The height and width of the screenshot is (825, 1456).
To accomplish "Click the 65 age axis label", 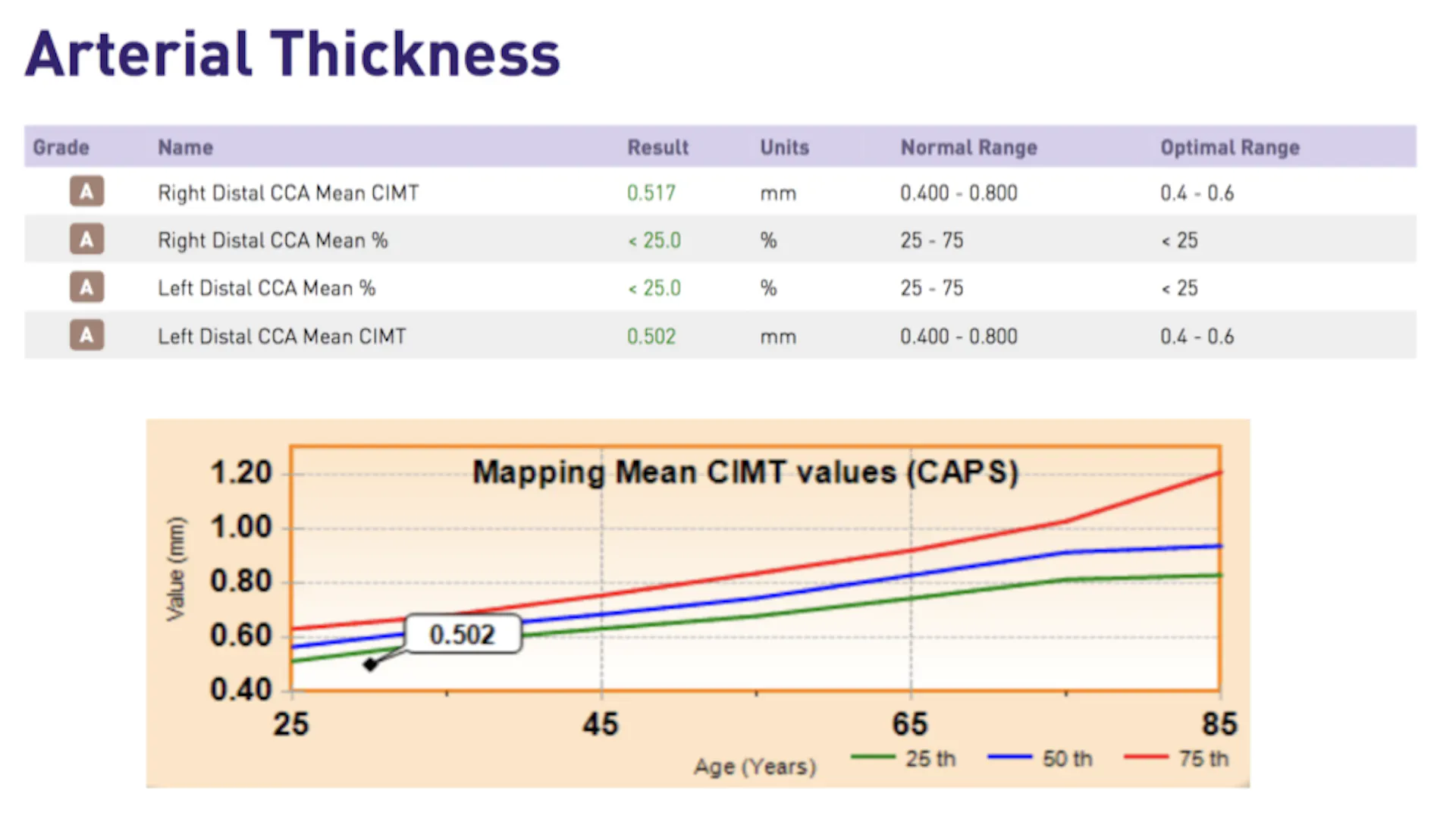I will tap(909, 724).
